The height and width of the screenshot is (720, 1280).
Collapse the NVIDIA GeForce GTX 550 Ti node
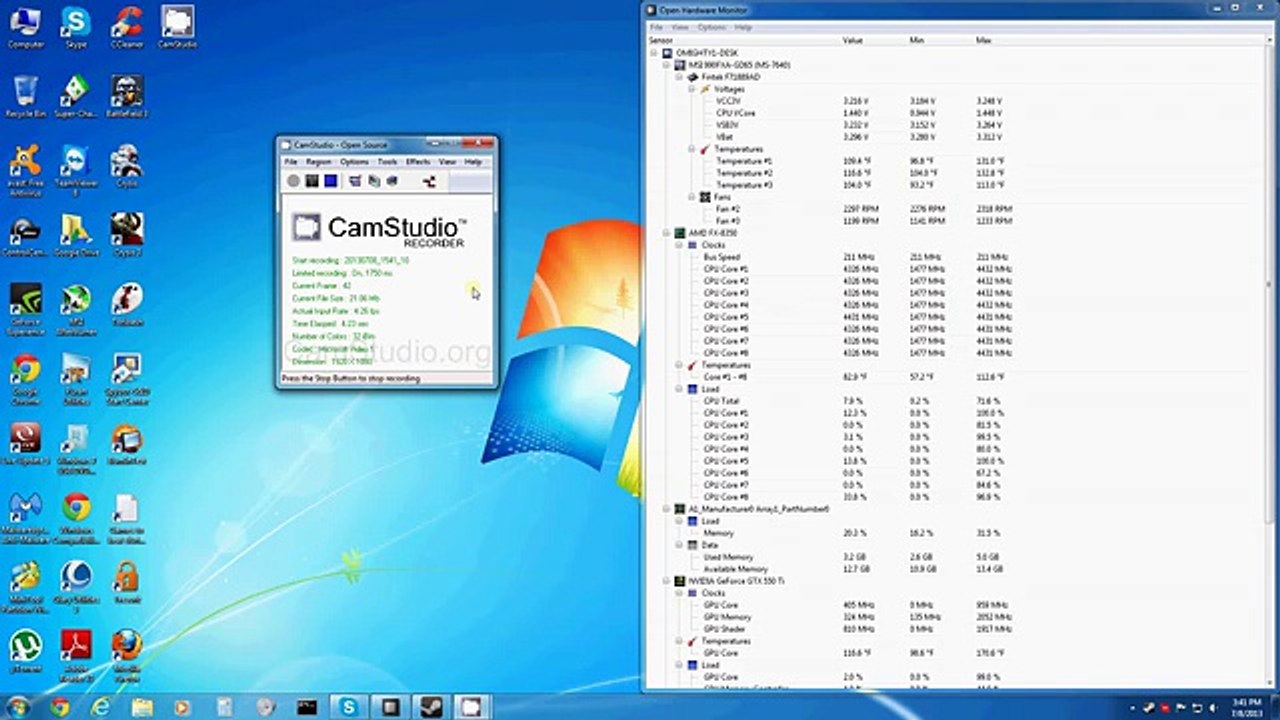click(x=667, y=580)
